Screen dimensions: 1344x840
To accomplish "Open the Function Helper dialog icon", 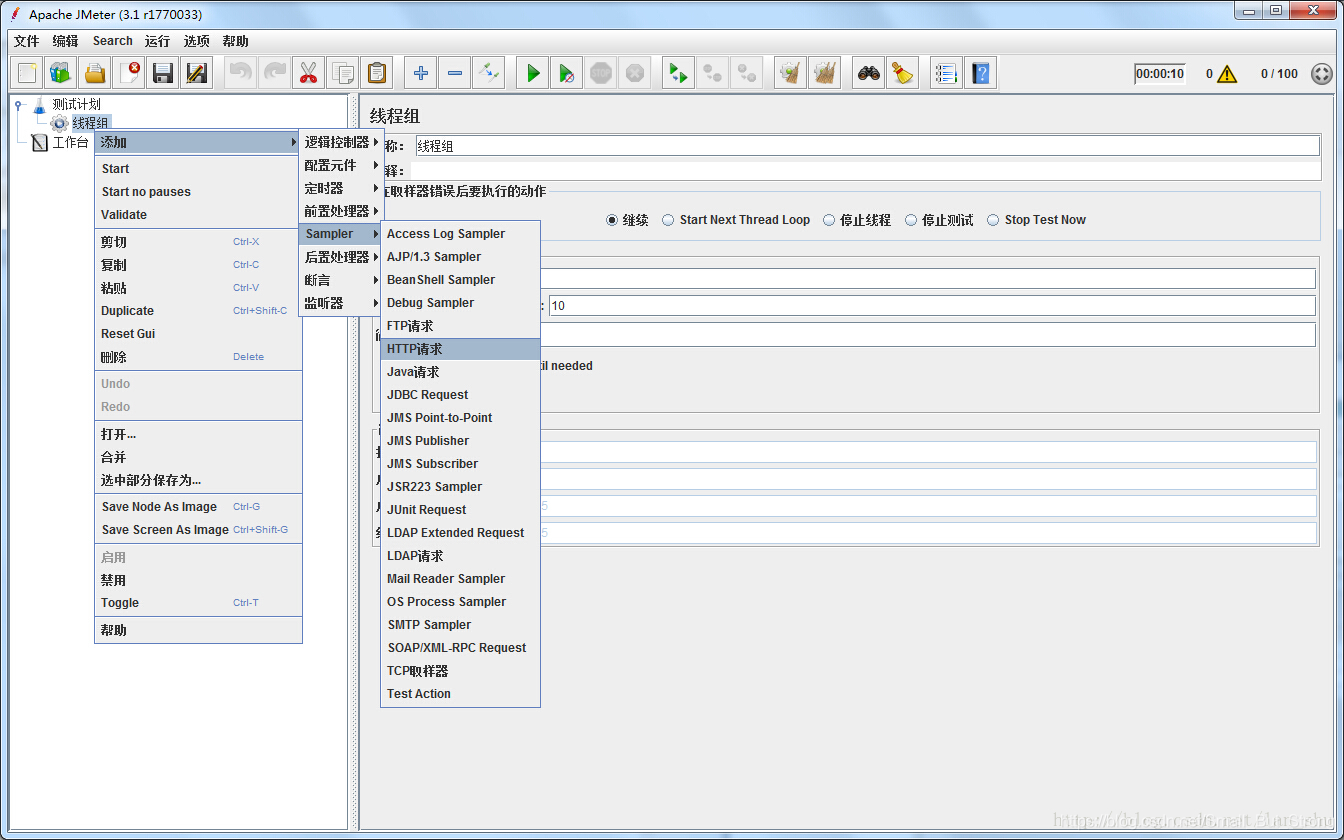I will [x=946, y=73].
